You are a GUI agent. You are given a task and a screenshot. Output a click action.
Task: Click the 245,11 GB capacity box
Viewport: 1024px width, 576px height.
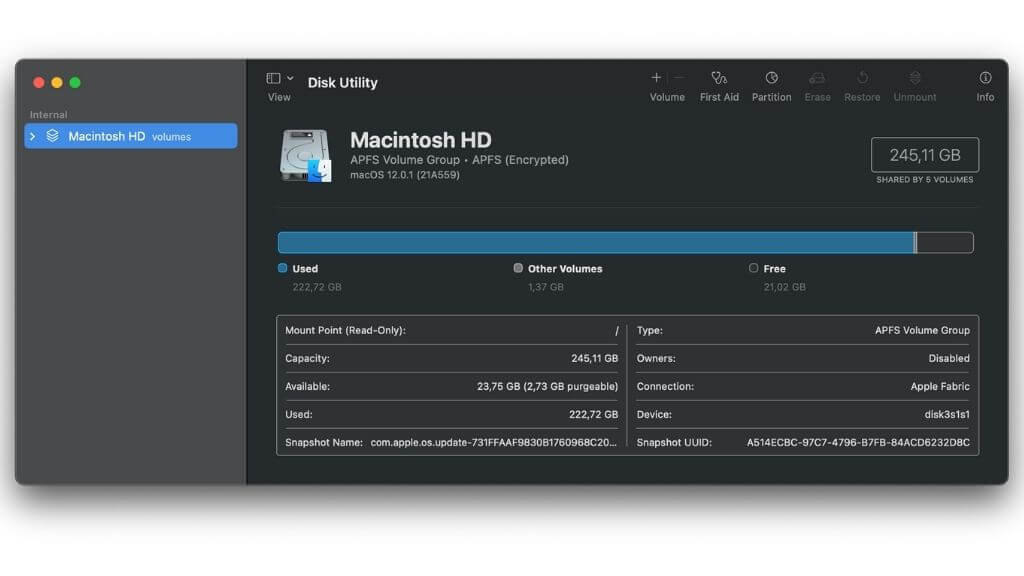click(925, 155)
